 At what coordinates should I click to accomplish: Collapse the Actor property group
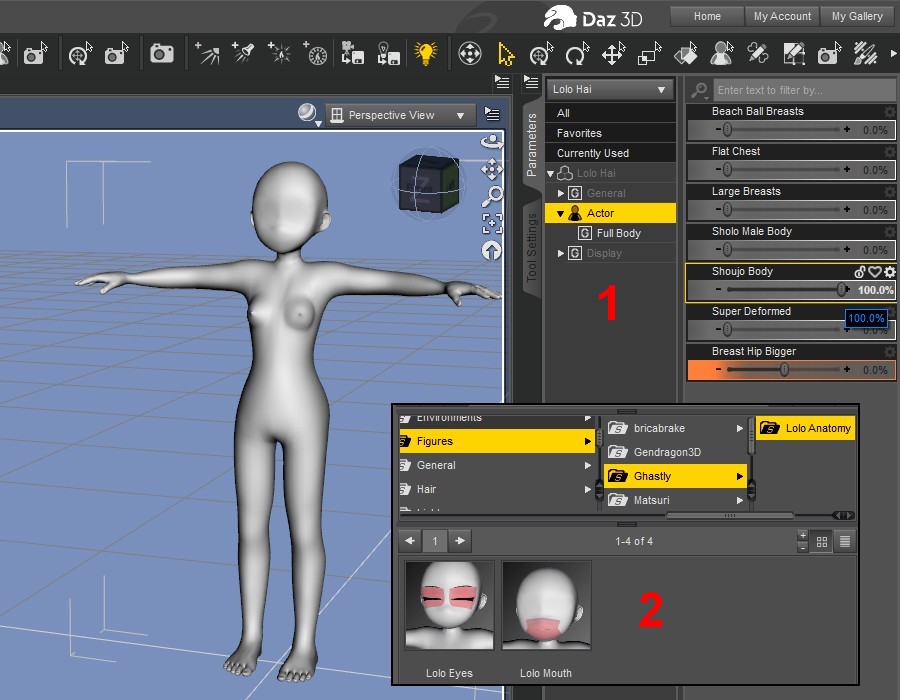tap(561, 213)
